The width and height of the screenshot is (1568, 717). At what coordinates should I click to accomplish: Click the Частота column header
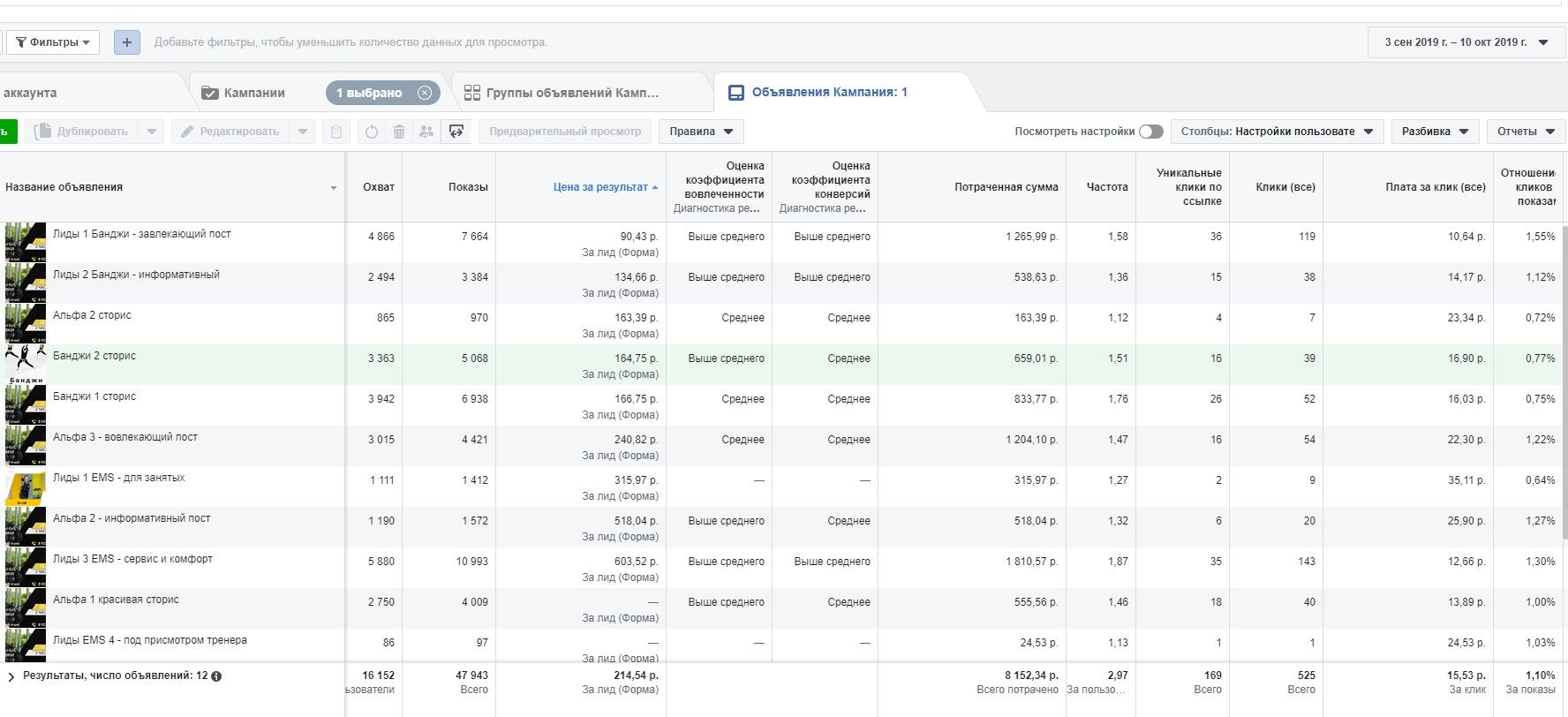point(1107,187)
